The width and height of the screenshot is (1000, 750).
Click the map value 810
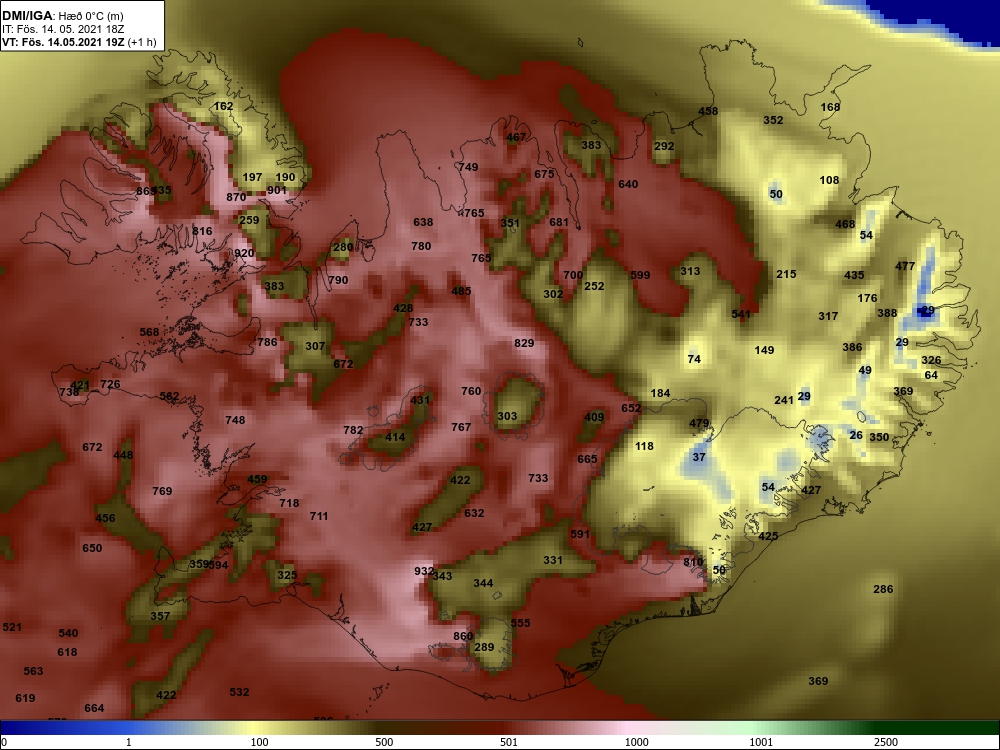(693, 562)
